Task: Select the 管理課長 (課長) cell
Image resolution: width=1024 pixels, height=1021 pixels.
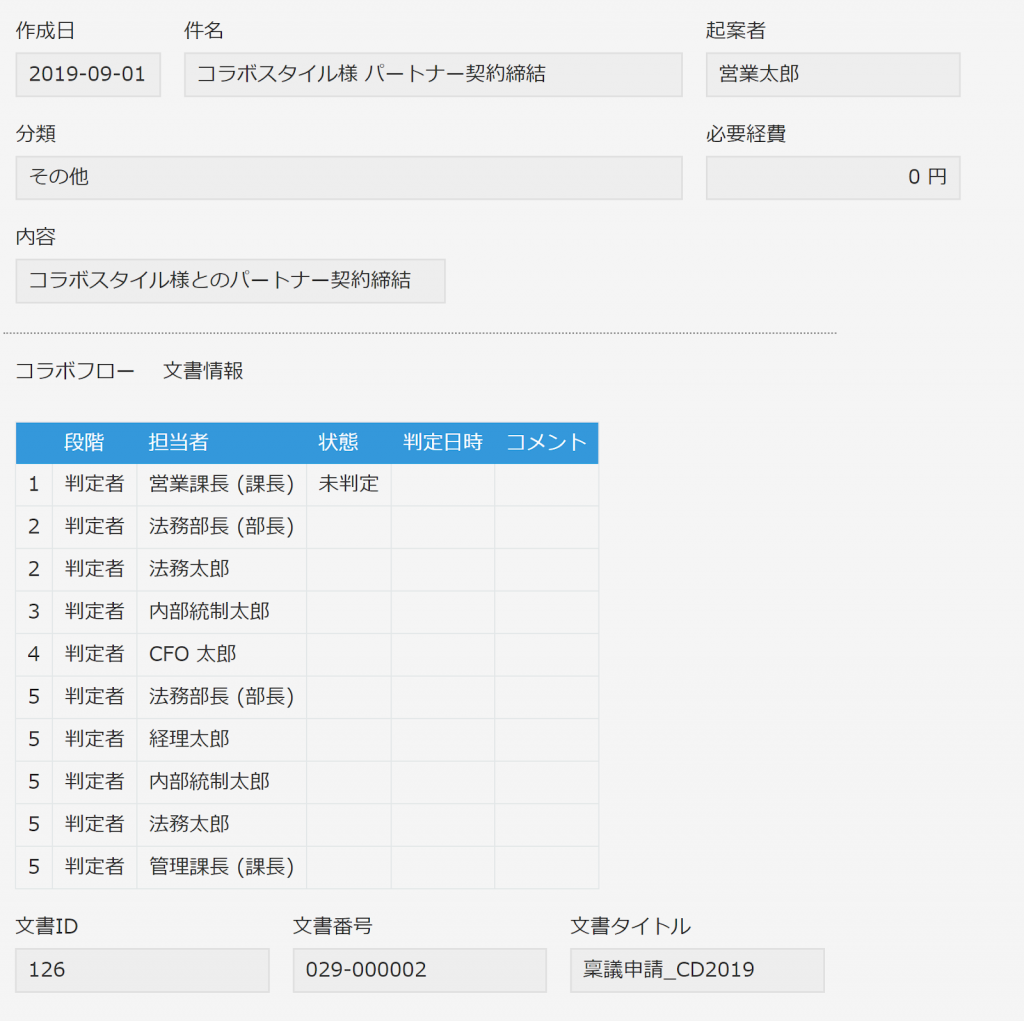Action: 221,867
